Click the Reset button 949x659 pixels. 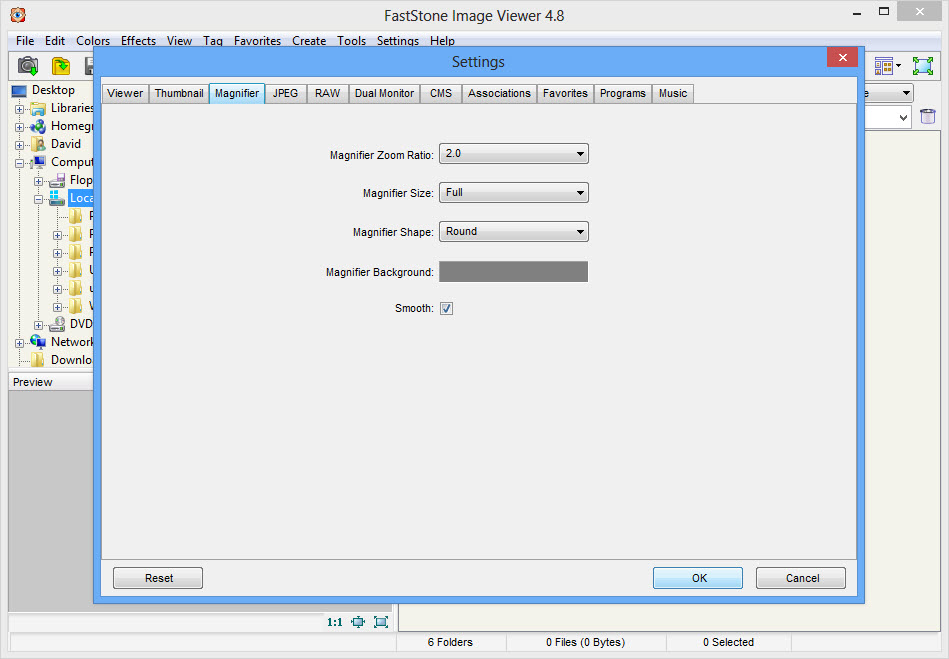(x=158, y=578)
